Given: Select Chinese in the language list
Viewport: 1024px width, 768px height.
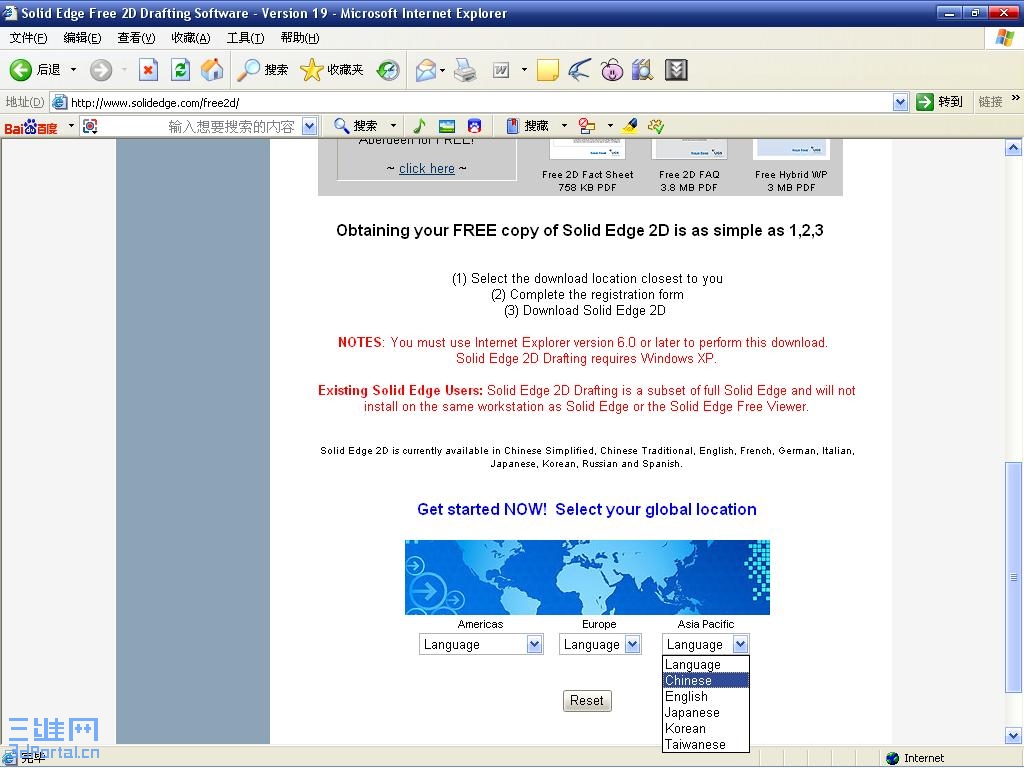Looking at the screenshot, I should coord(706,680).
